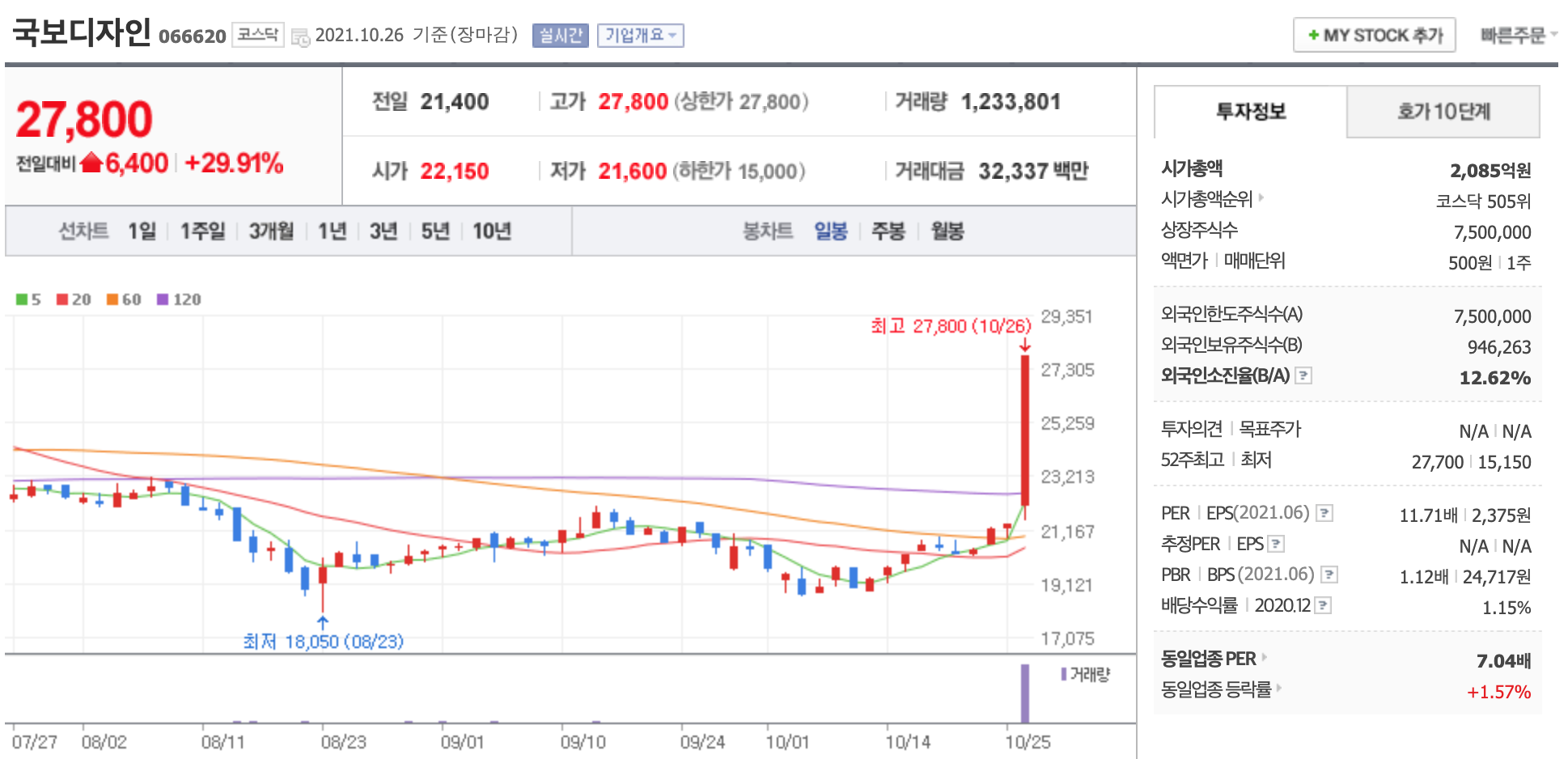Viewport: 1568px width, 759px height.
Task: Select the 월봉 monthly candle chart
Action: click(x=947, y=231)
